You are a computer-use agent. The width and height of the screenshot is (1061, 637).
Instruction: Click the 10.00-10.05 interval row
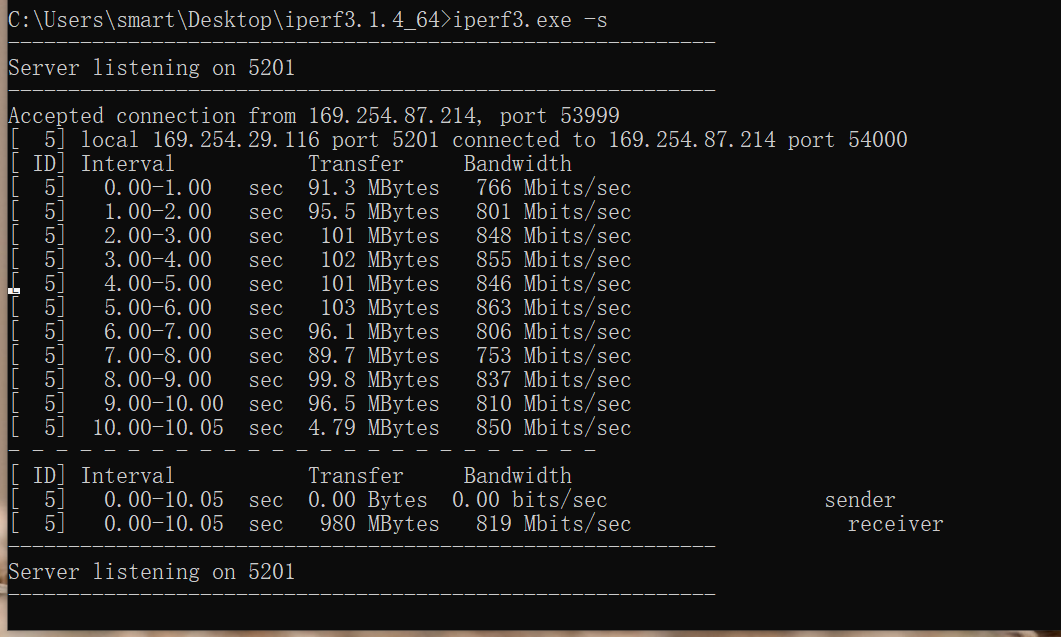[x=322, y=428]
